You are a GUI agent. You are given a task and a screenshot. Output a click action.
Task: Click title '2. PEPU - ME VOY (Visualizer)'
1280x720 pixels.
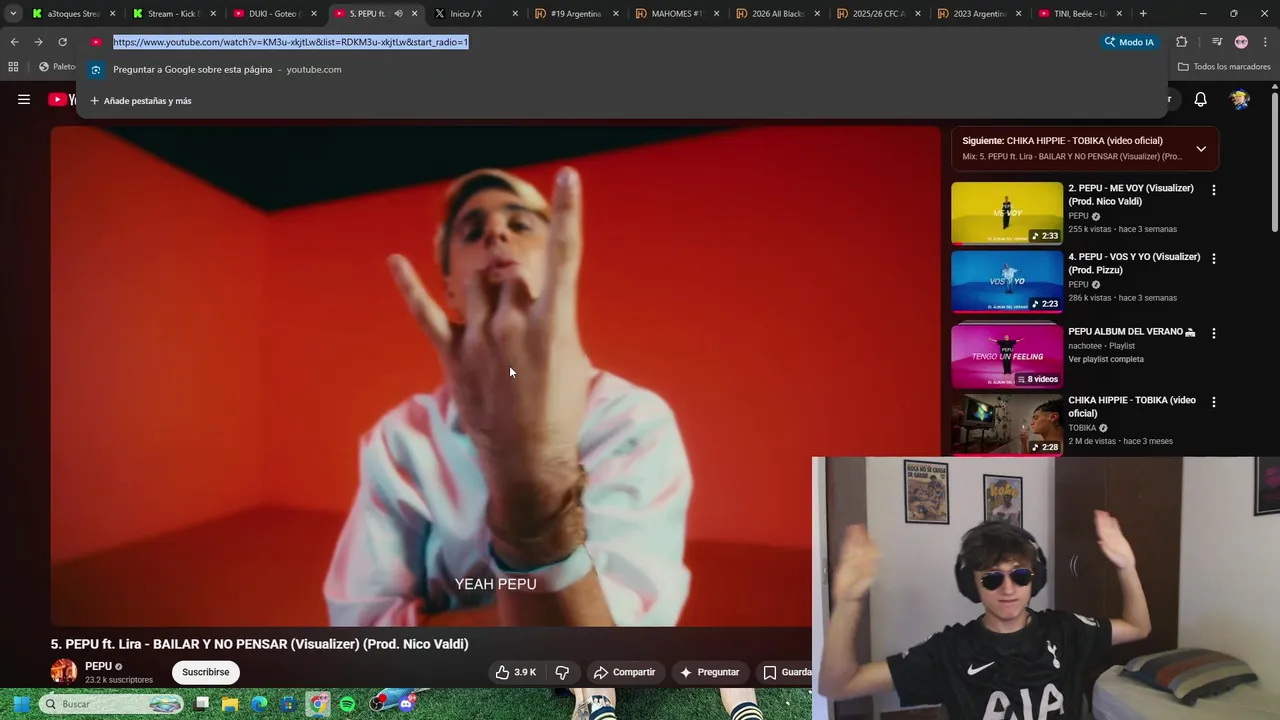click(1131, 194)
